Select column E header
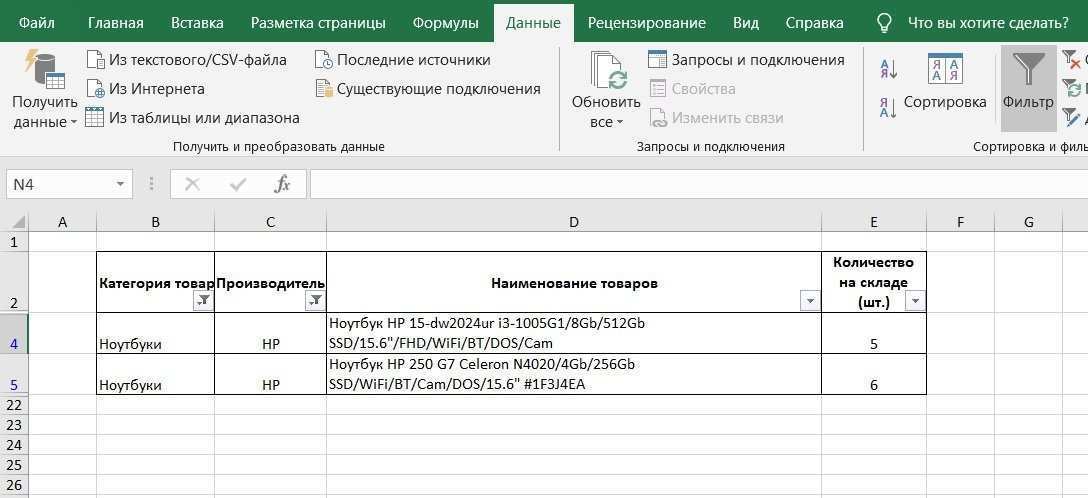This screenshot has height=498, width=1088. (x=874, y=222)
